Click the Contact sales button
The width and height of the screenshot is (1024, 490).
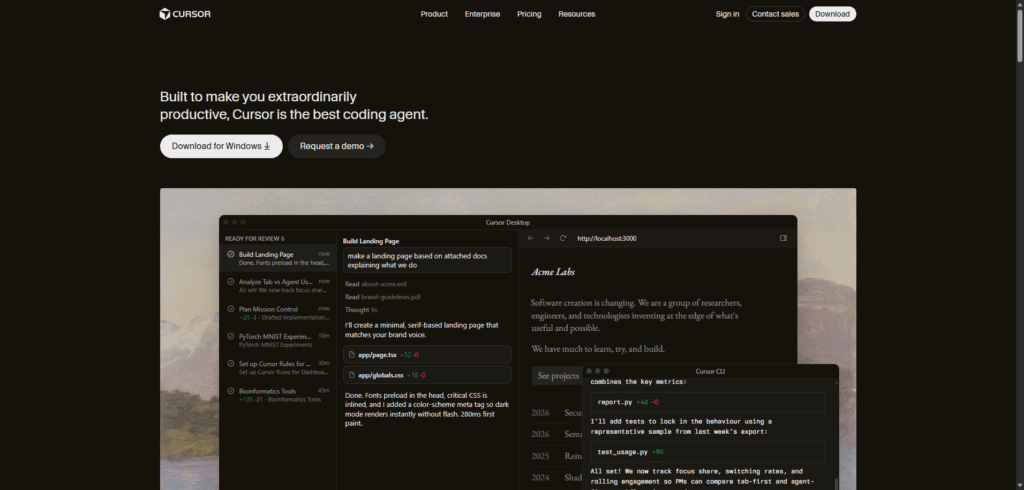(x=775, y=14)
